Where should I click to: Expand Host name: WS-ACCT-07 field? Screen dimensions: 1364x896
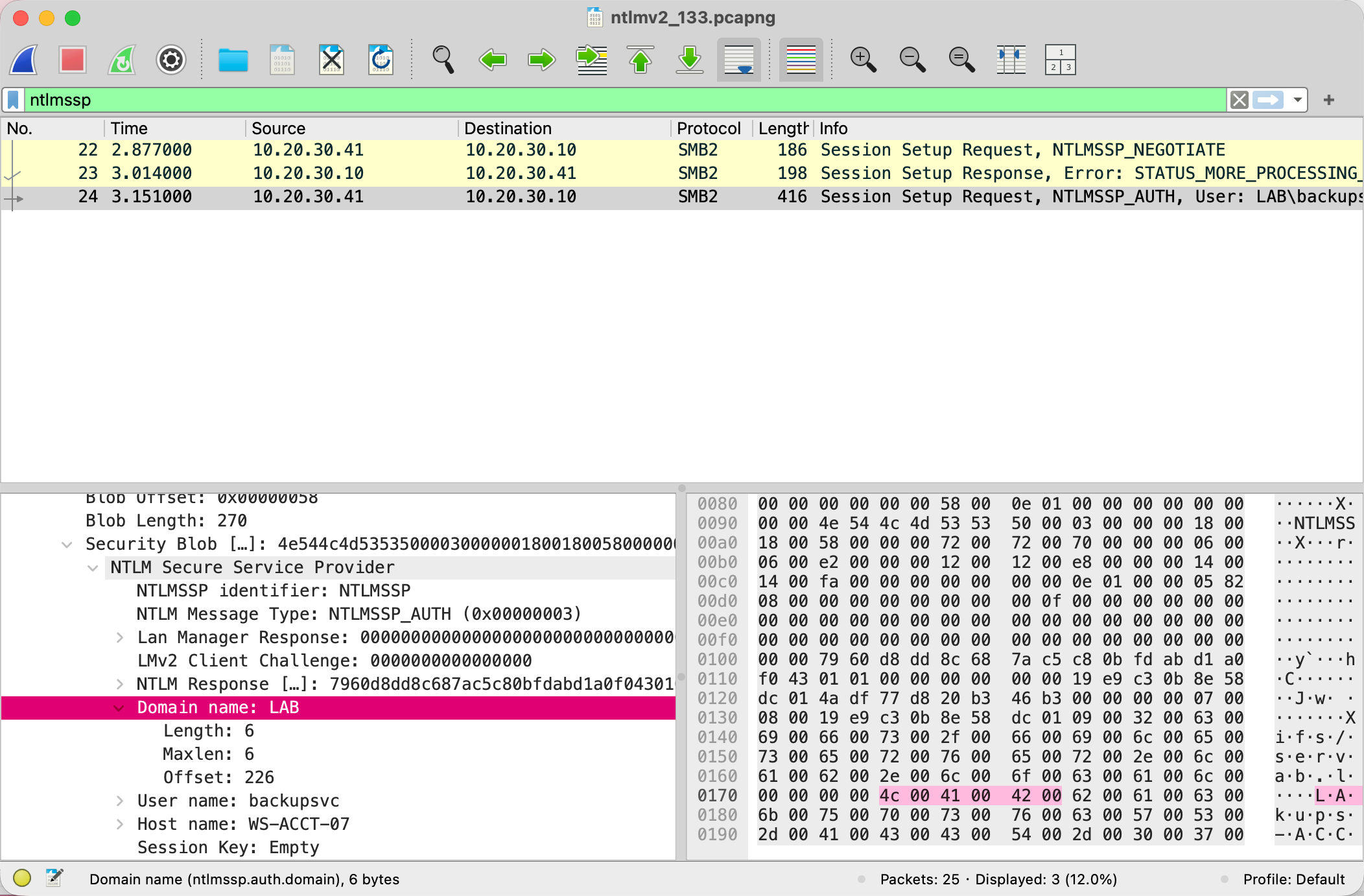(x=119, y=825)
